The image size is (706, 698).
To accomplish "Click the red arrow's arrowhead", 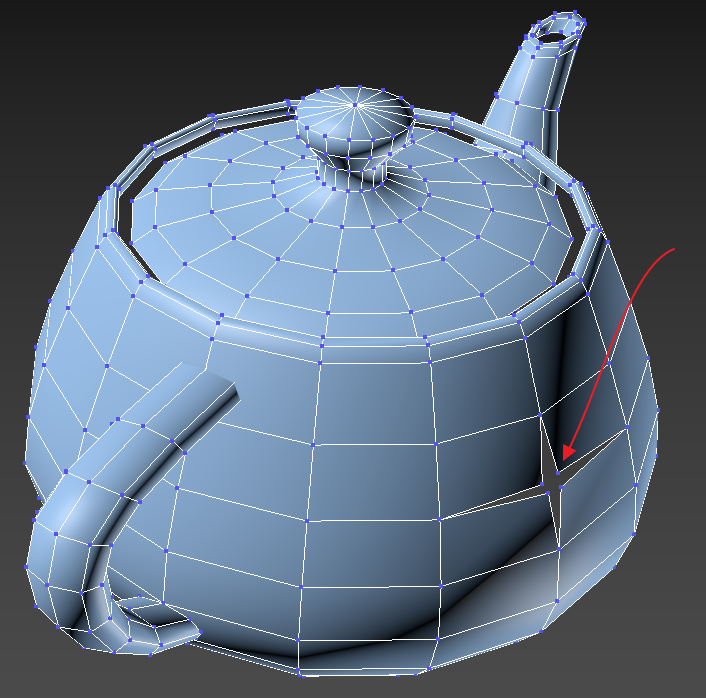I will pyautogui.click(x=569, y=452).
